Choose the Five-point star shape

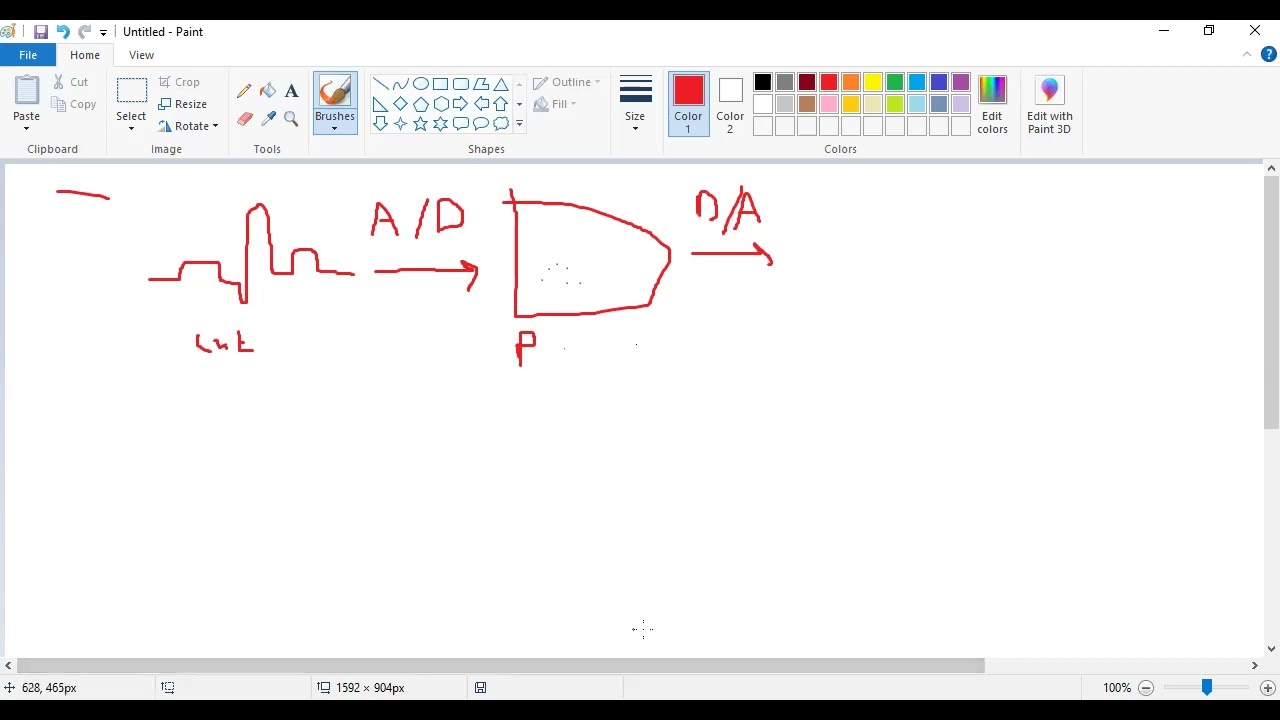tap(420, 124)
